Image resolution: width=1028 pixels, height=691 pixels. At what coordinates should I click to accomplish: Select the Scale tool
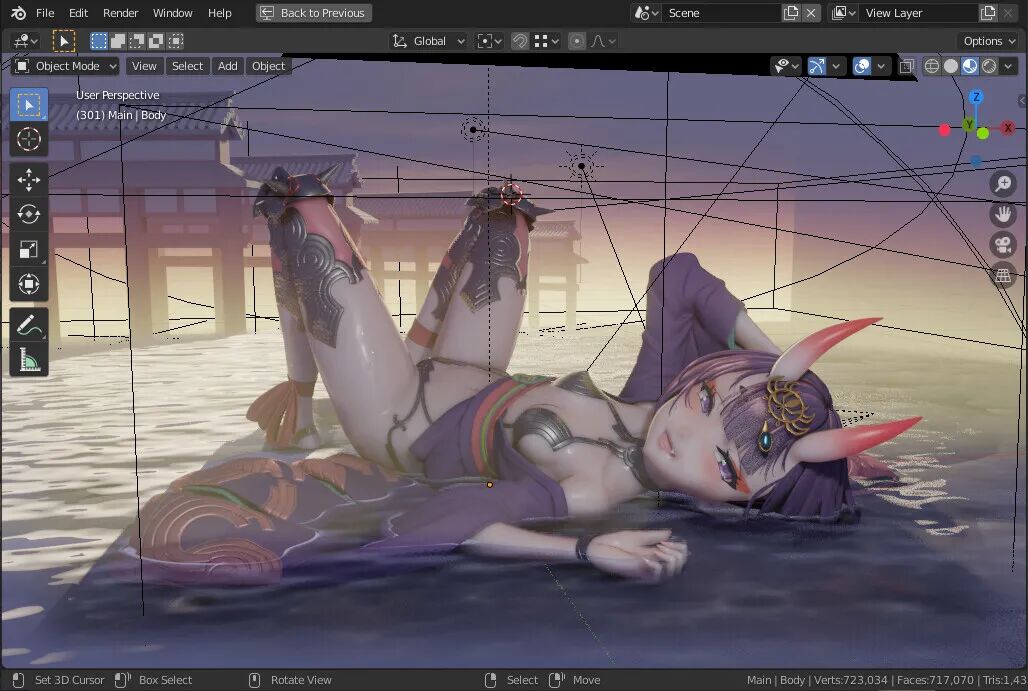(29, 249)
